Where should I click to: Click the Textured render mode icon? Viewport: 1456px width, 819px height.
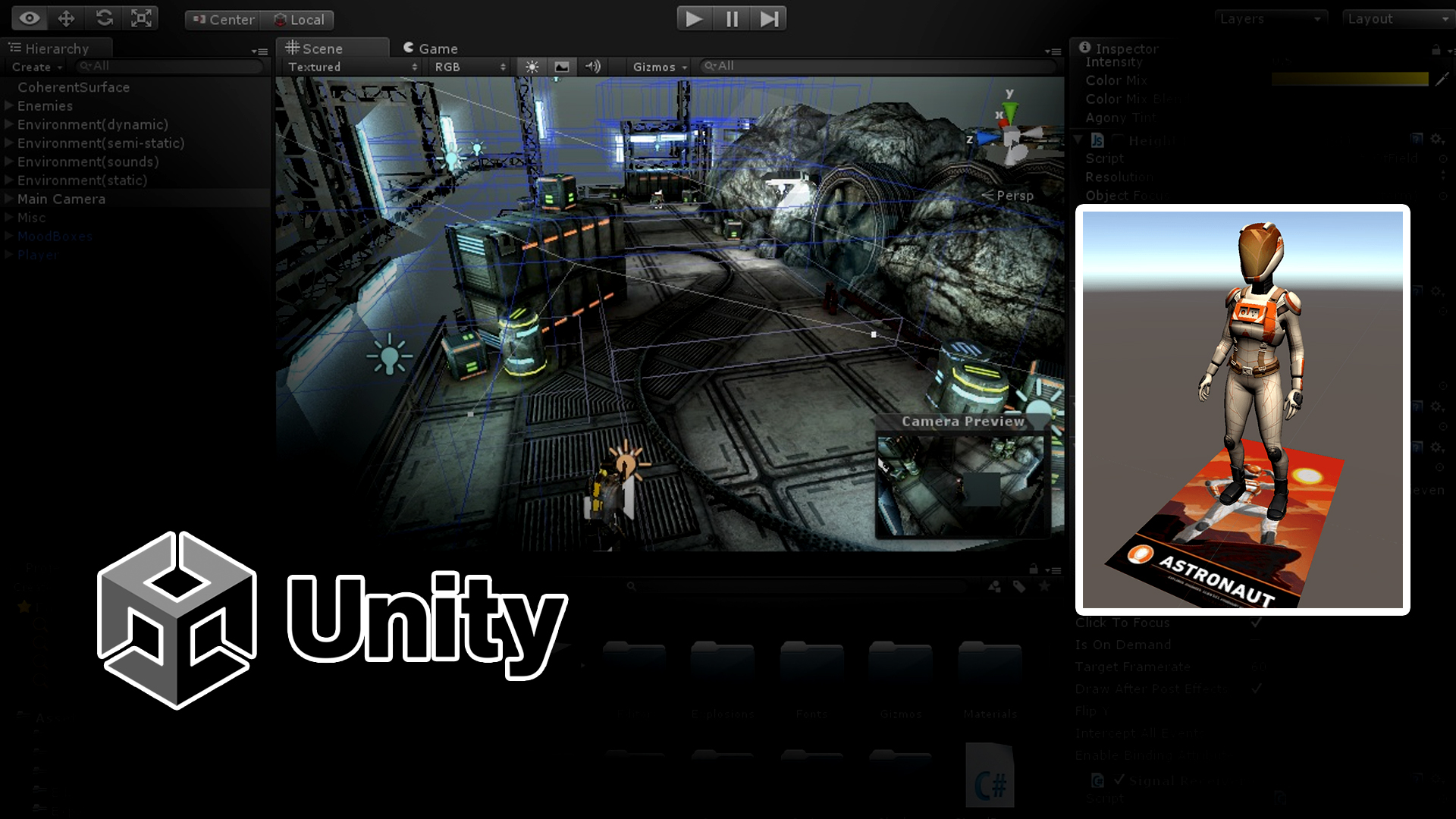click(350, 66)
